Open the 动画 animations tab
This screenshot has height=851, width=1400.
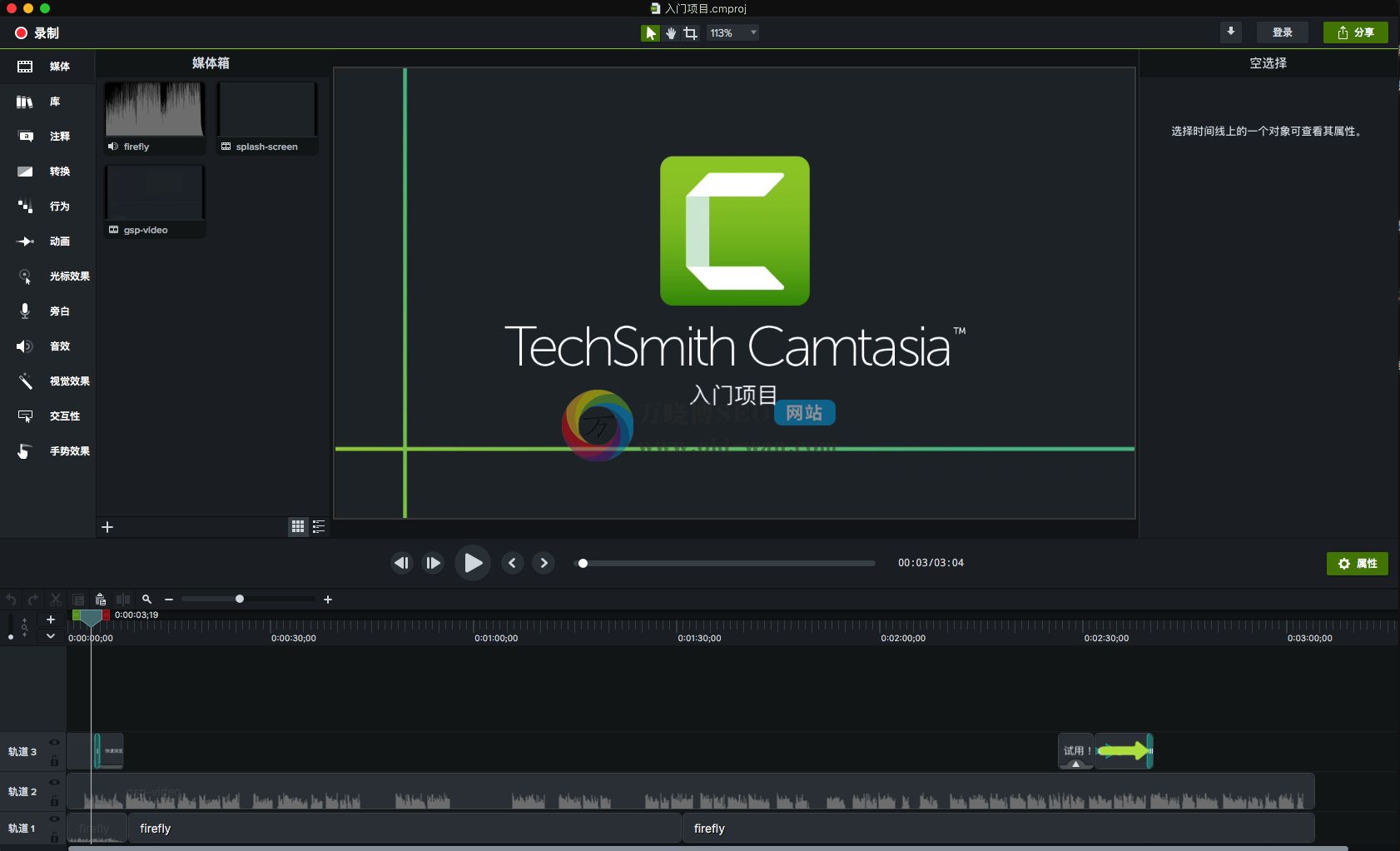click(x=47, y=241)
